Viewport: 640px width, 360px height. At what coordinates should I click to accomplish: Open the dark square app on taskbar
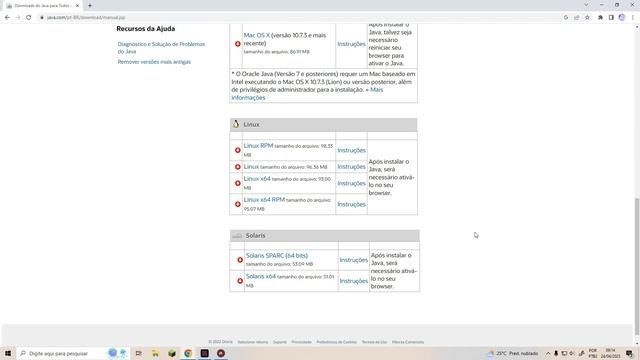pyautogui.click(x=204, y=353)
